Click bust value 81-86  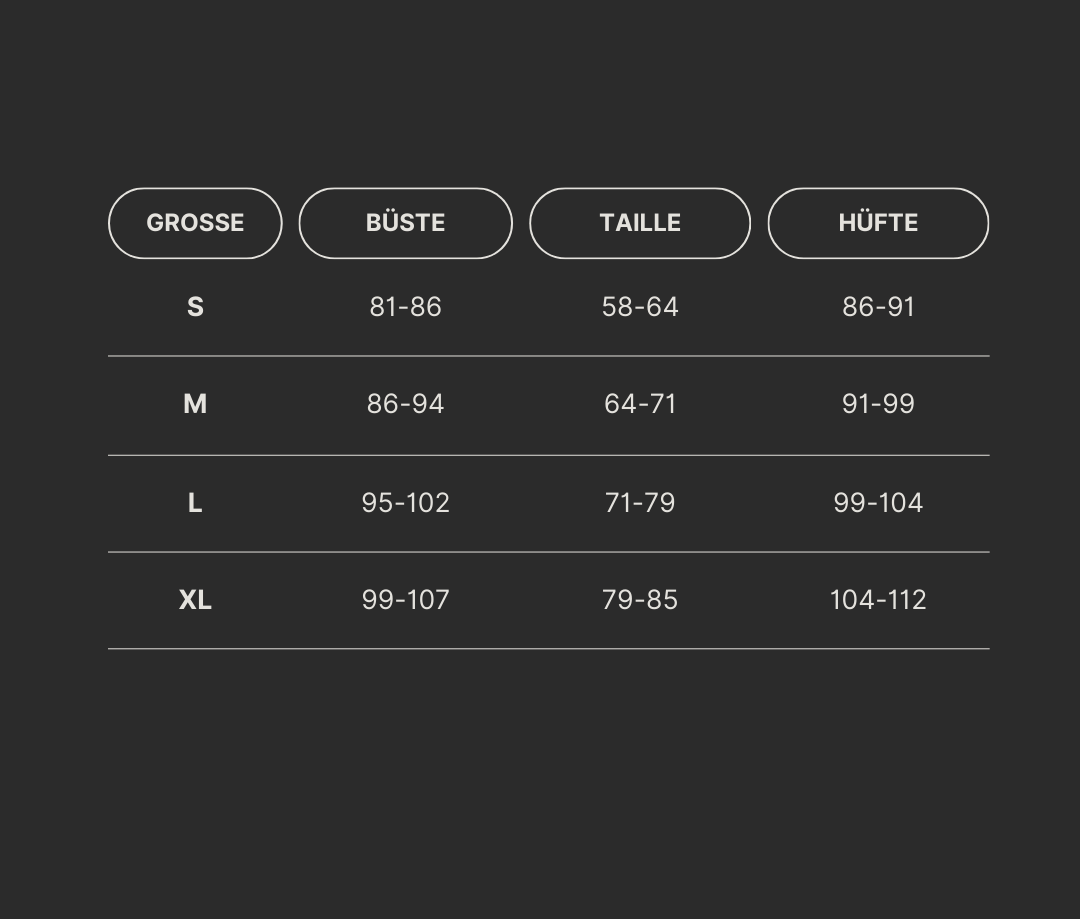(x=405, y=307)
